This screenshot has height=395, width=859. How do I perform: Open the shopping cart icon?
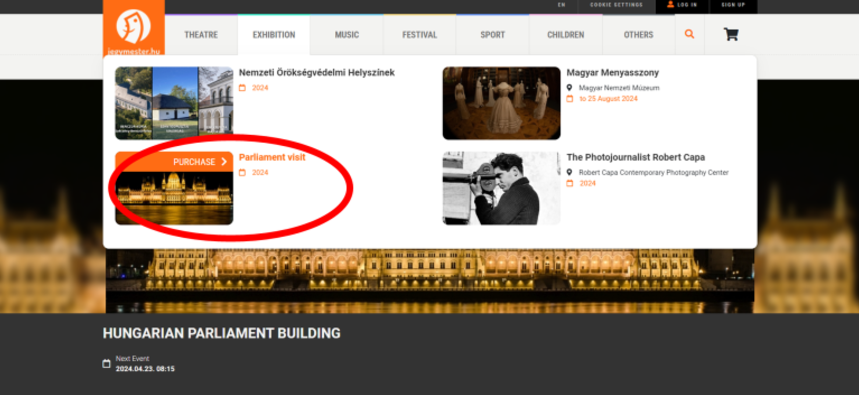[731, 35]
